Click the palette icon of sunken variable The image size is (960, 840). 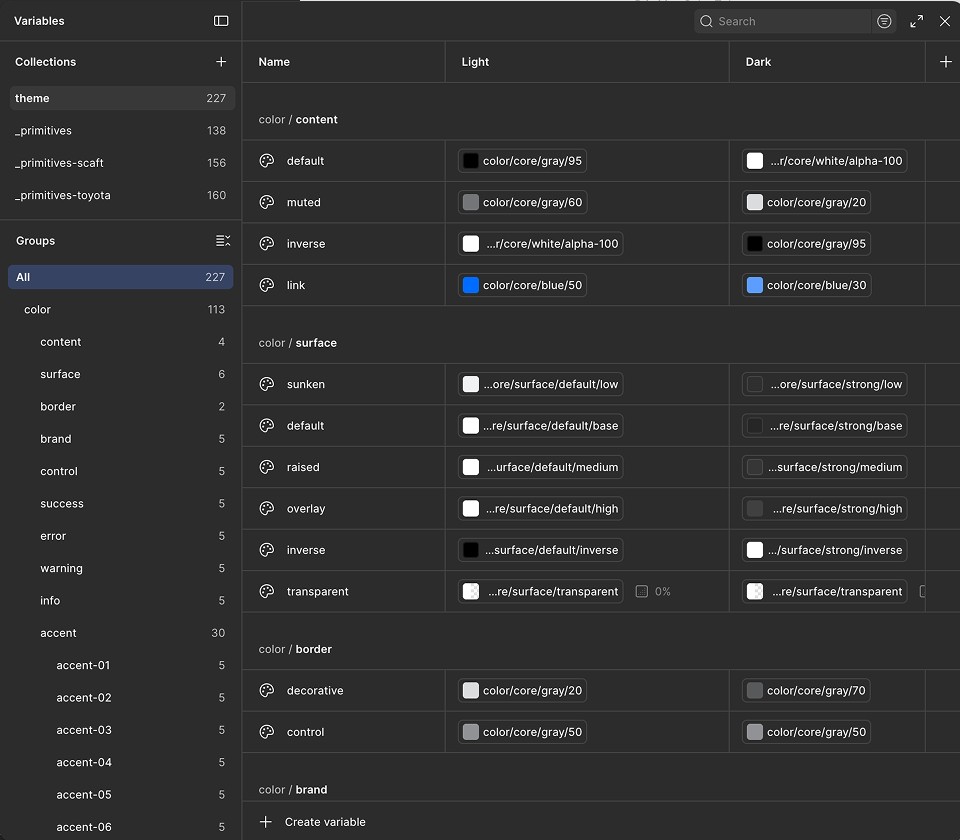click(267, 384)
